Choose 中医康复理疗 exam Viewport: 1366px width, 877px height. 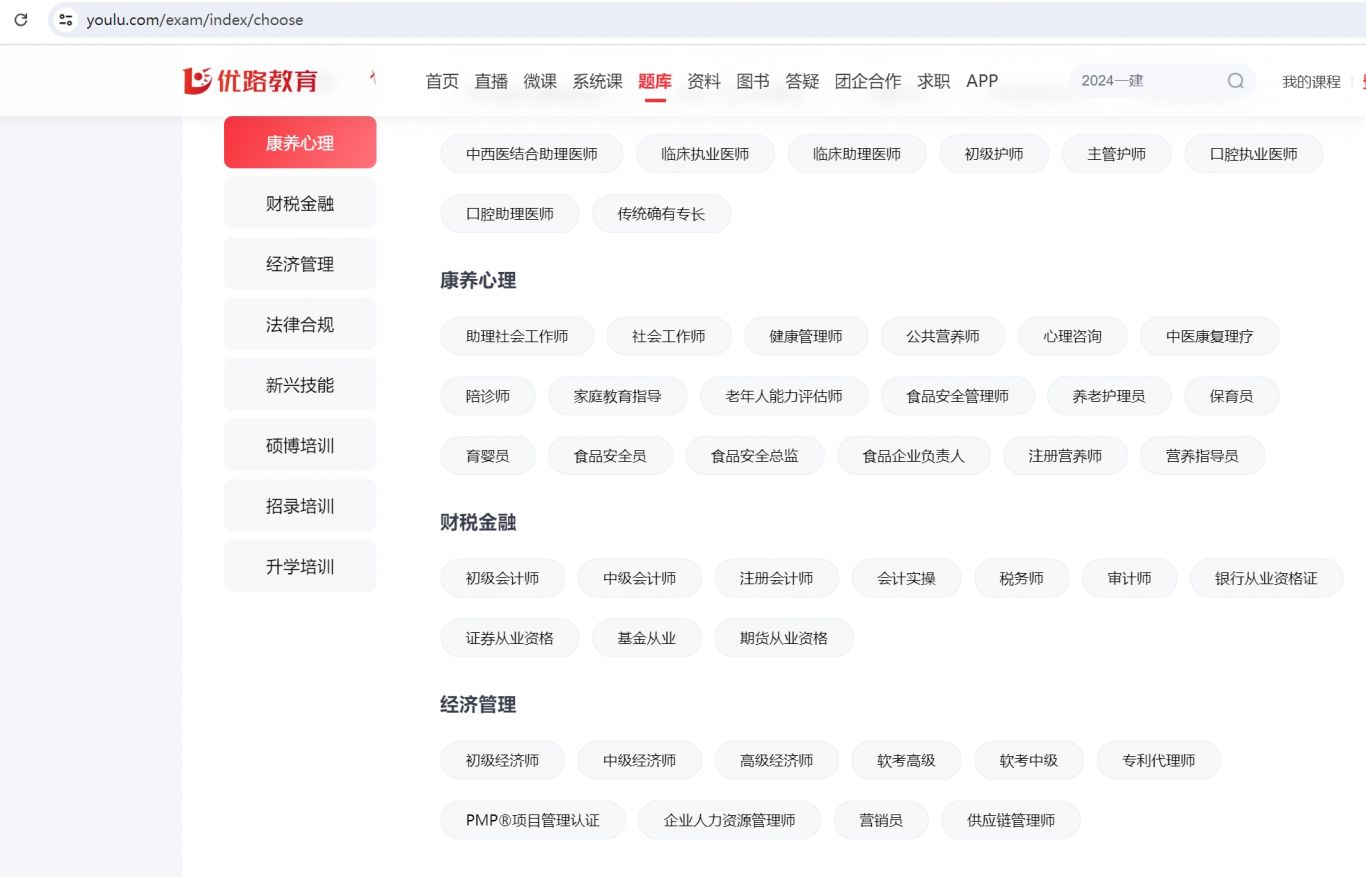[1210, 336]
